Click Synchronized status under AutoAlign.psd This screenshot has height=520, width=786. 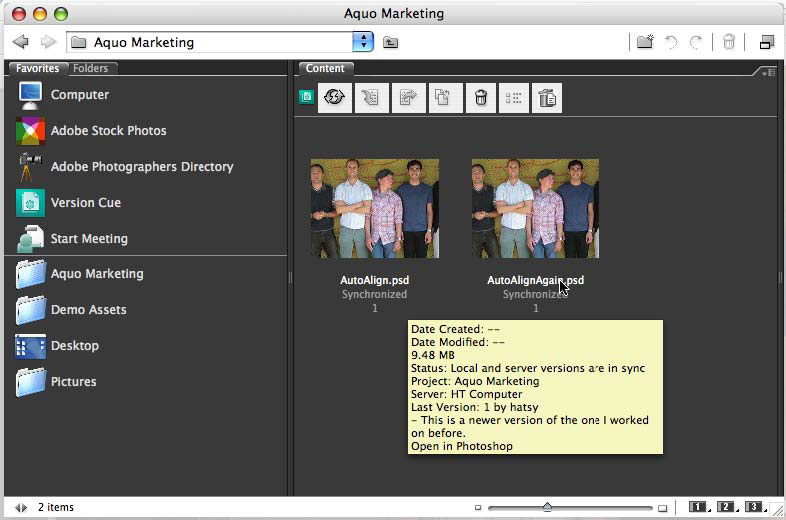[x=374, y=294]
